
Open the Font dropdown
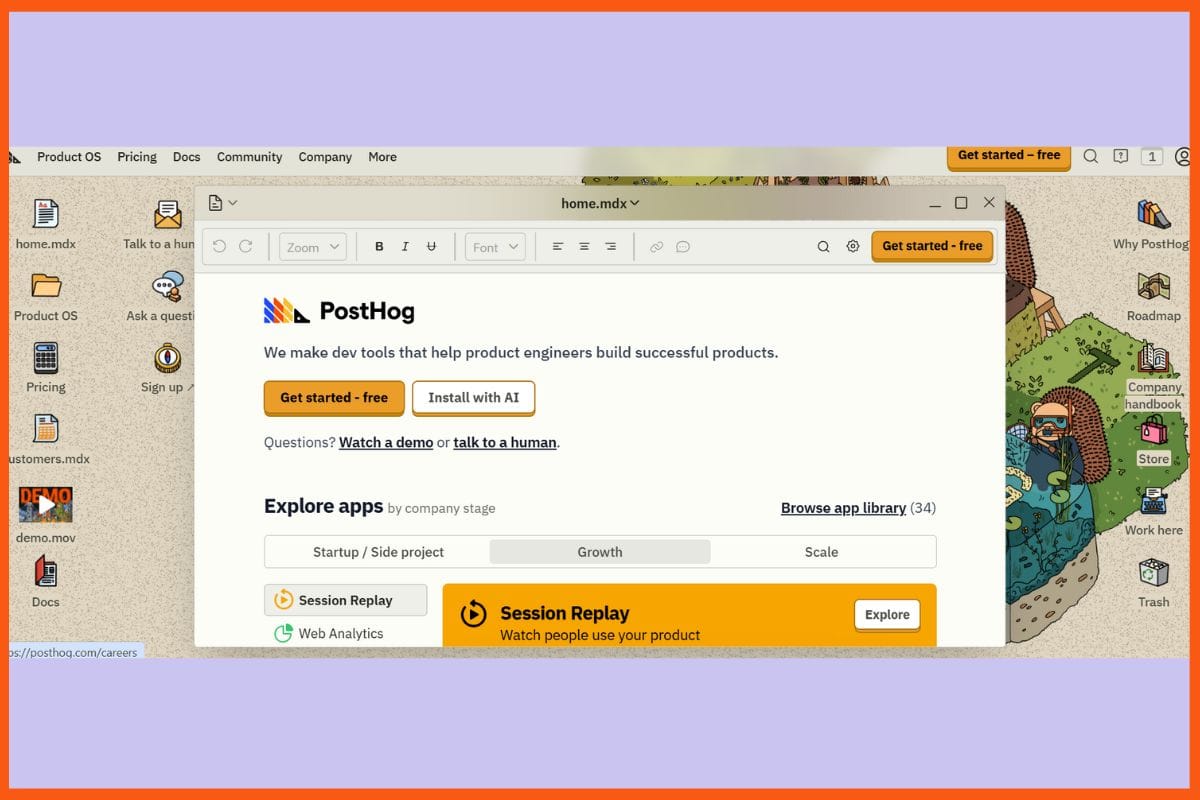click(x=494, y=246)
